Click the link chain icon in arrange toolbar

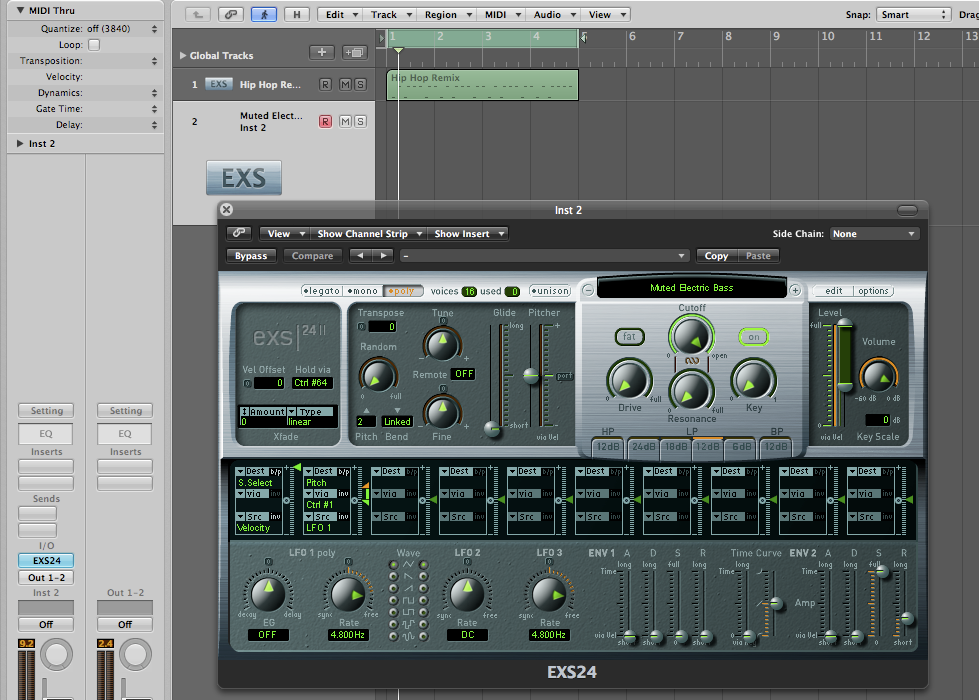(x=230, y=14)
